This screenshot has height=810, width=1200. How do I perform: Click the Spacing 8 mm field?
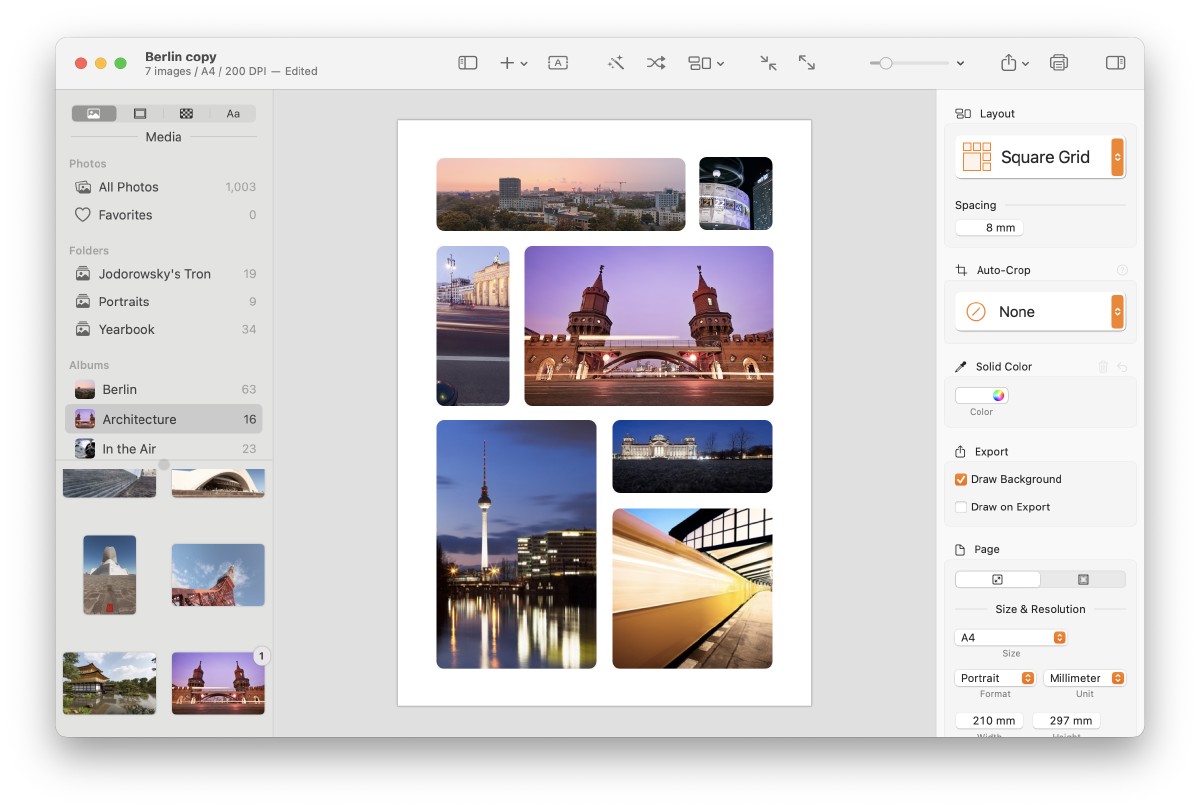(x=989, y=228)
